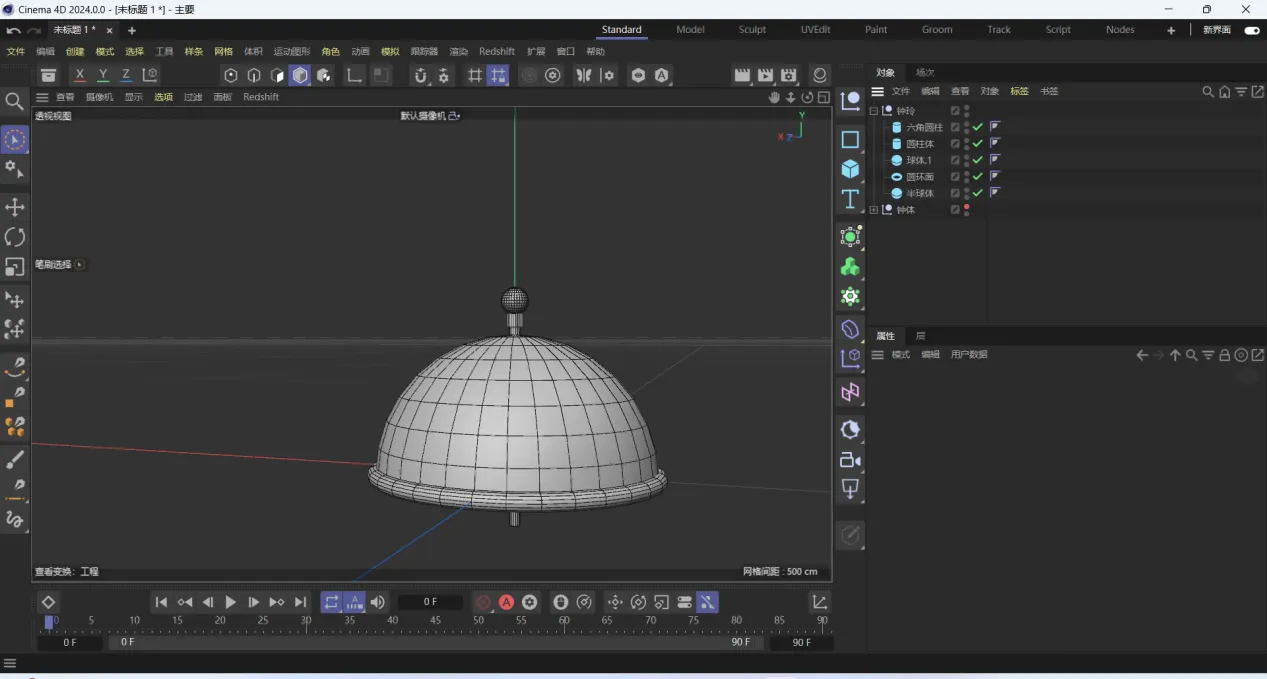This screenshot has width=1267, height=679.
Task: Select the 半球体 object in tree
Action: [x=919, y=193]
